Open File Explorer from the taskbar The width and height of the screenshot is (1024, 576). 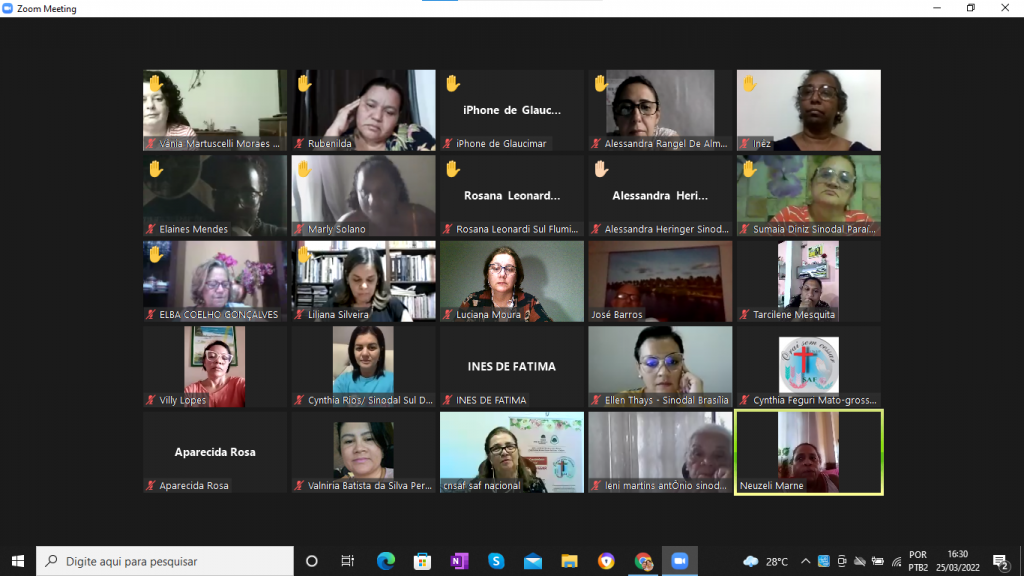[x=569, y=561]
